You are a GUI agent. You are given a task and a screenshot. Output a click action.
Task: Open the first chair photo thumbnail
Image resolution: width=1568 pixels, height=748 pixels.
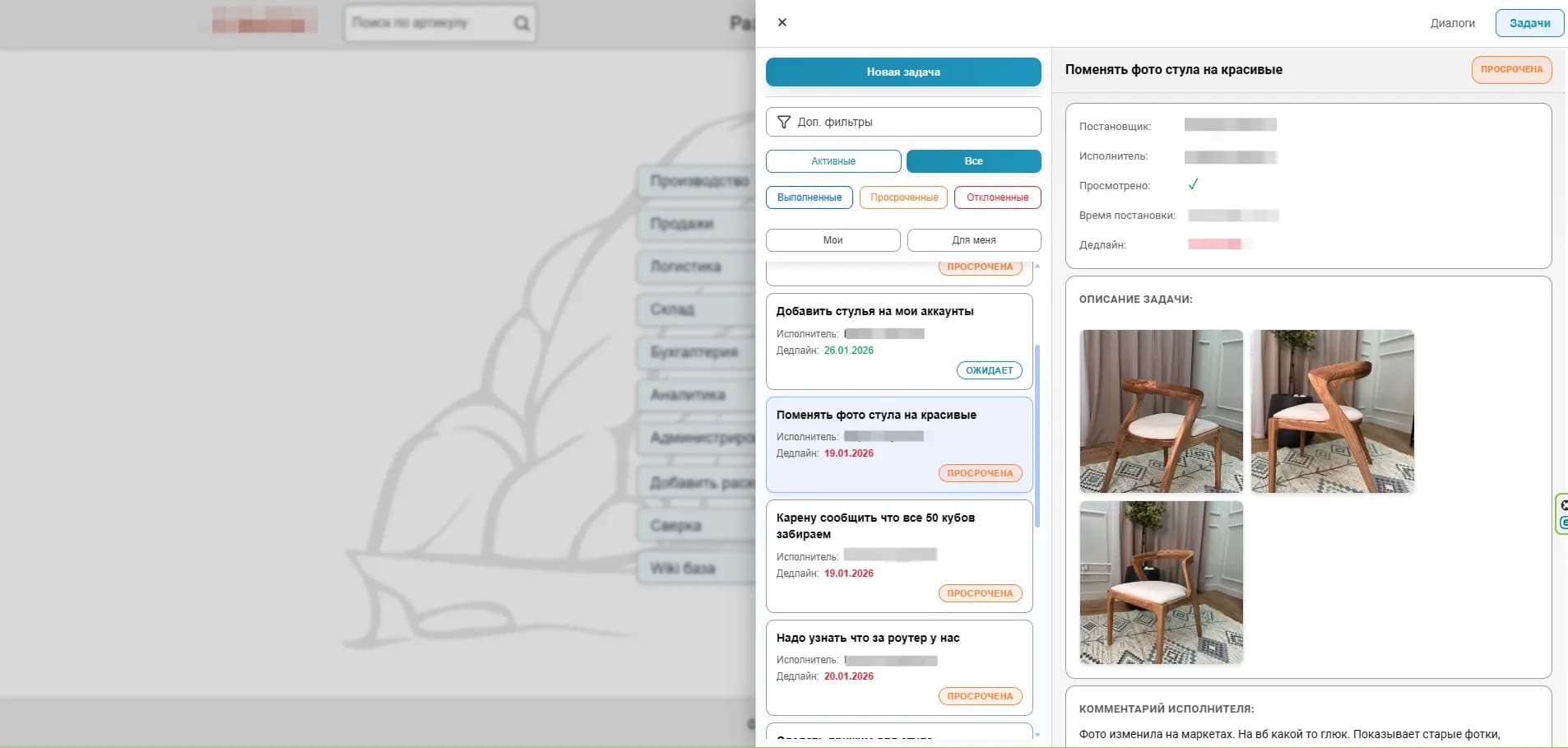pyautogui.click(x=1161, y=411)
